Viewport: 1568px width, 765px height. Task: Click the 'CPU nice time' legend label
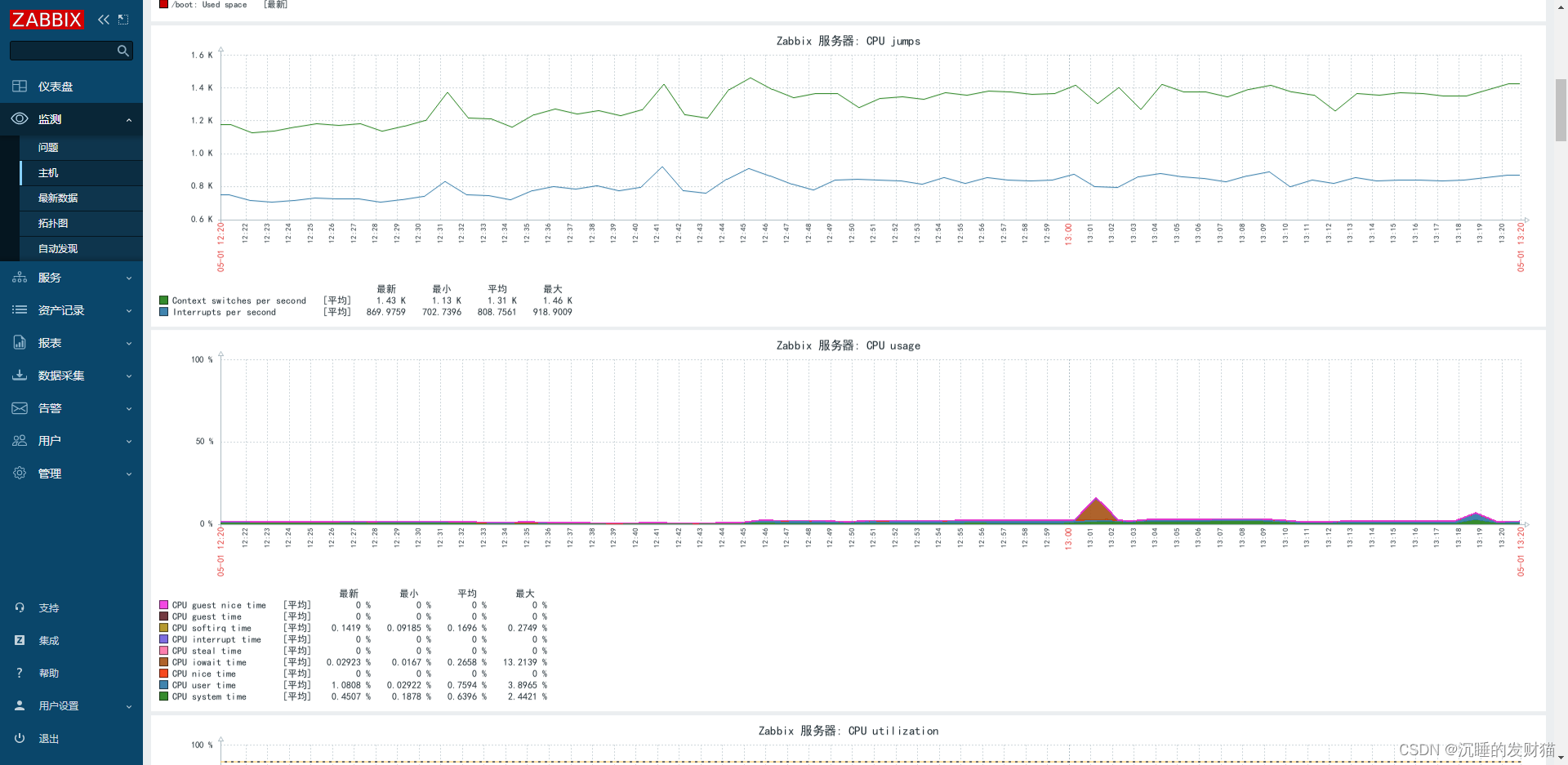point(203,674)
